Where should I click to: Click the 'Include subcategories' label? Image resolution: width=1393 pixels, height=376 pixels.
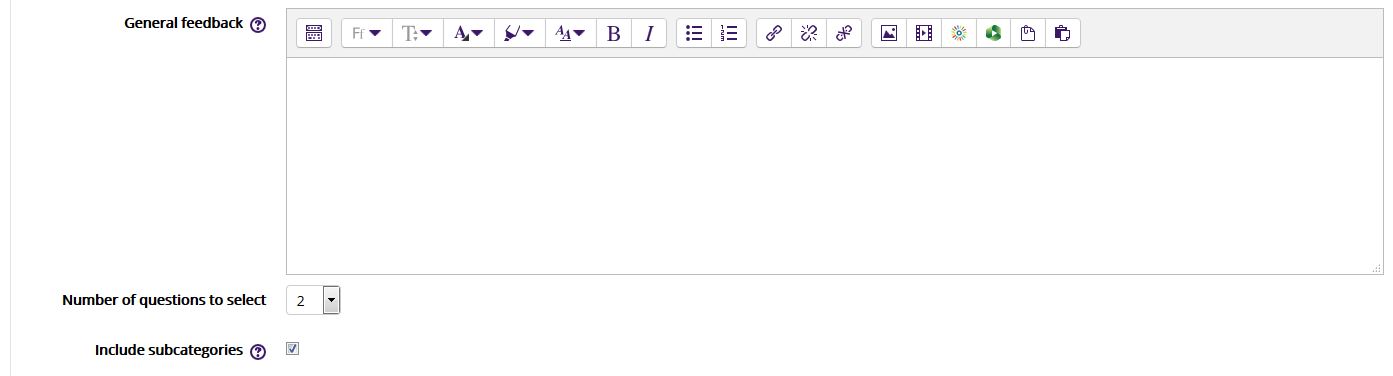pos(169,350)
